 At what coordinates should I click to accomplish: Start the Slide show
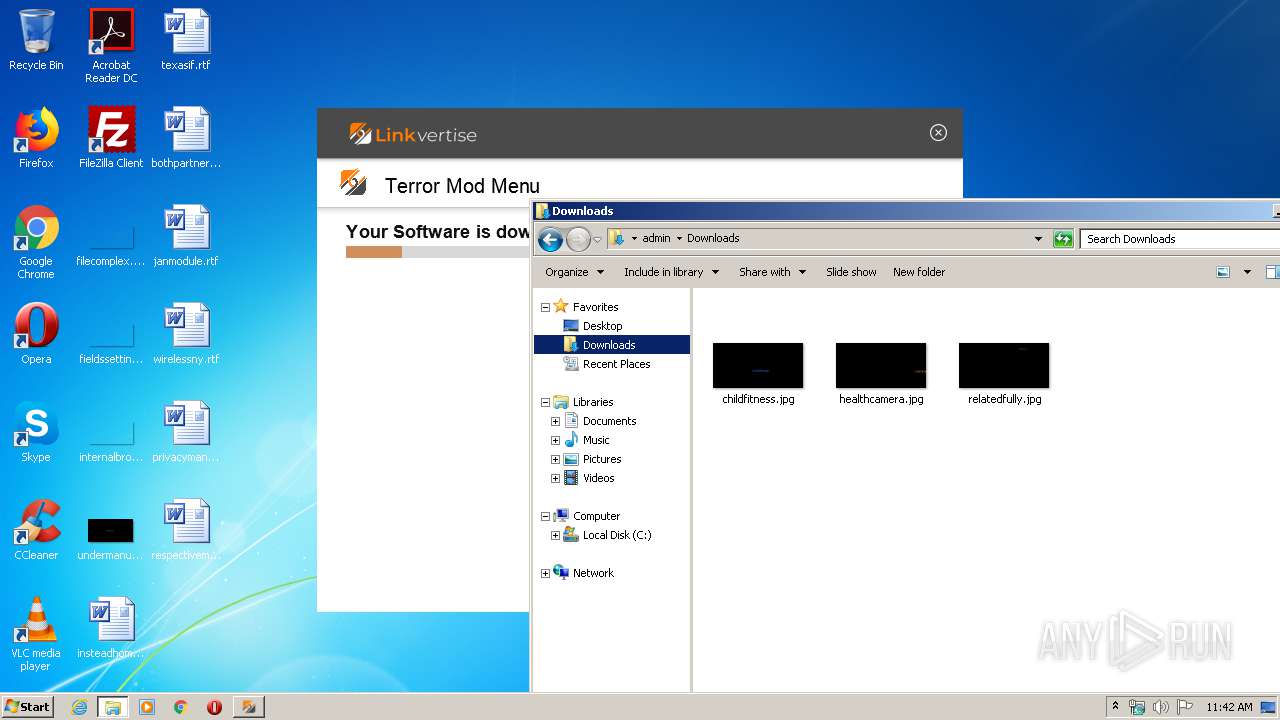point(851,272)
